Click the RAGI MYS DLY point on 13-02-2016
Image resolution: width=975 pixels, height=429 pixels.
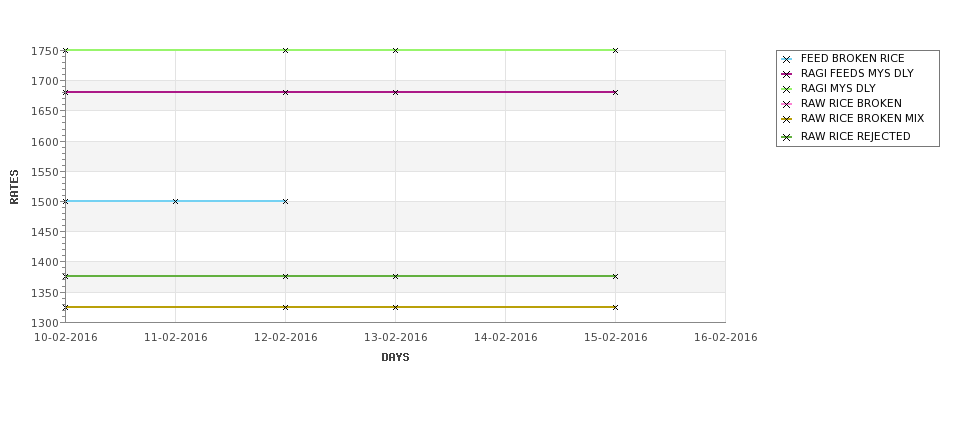point(395,50)
